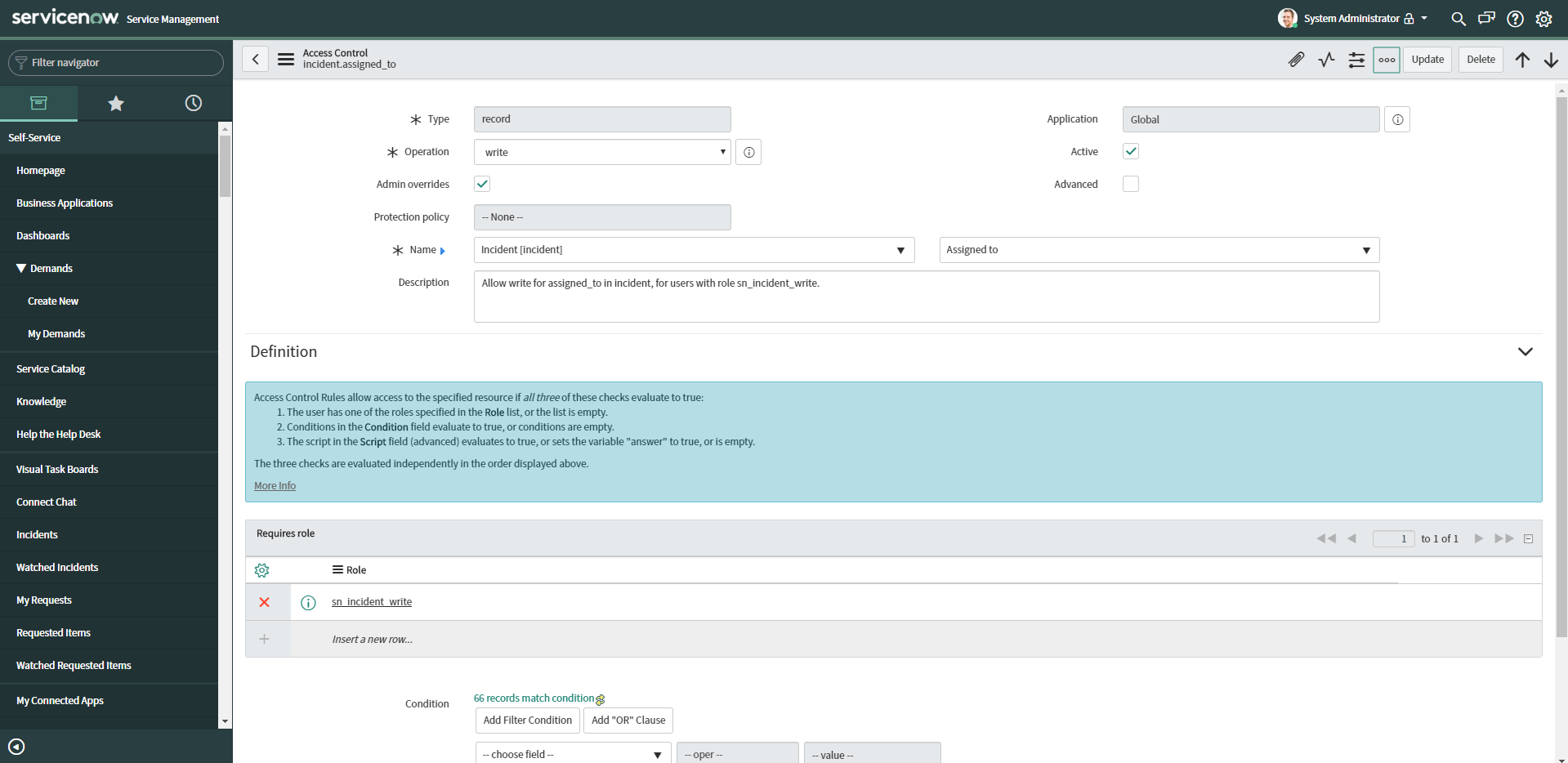Image resolution: width=1568 pixels, height=763 pixels.
Task: Click the Add "OR" Clause button
Action: 628,721
